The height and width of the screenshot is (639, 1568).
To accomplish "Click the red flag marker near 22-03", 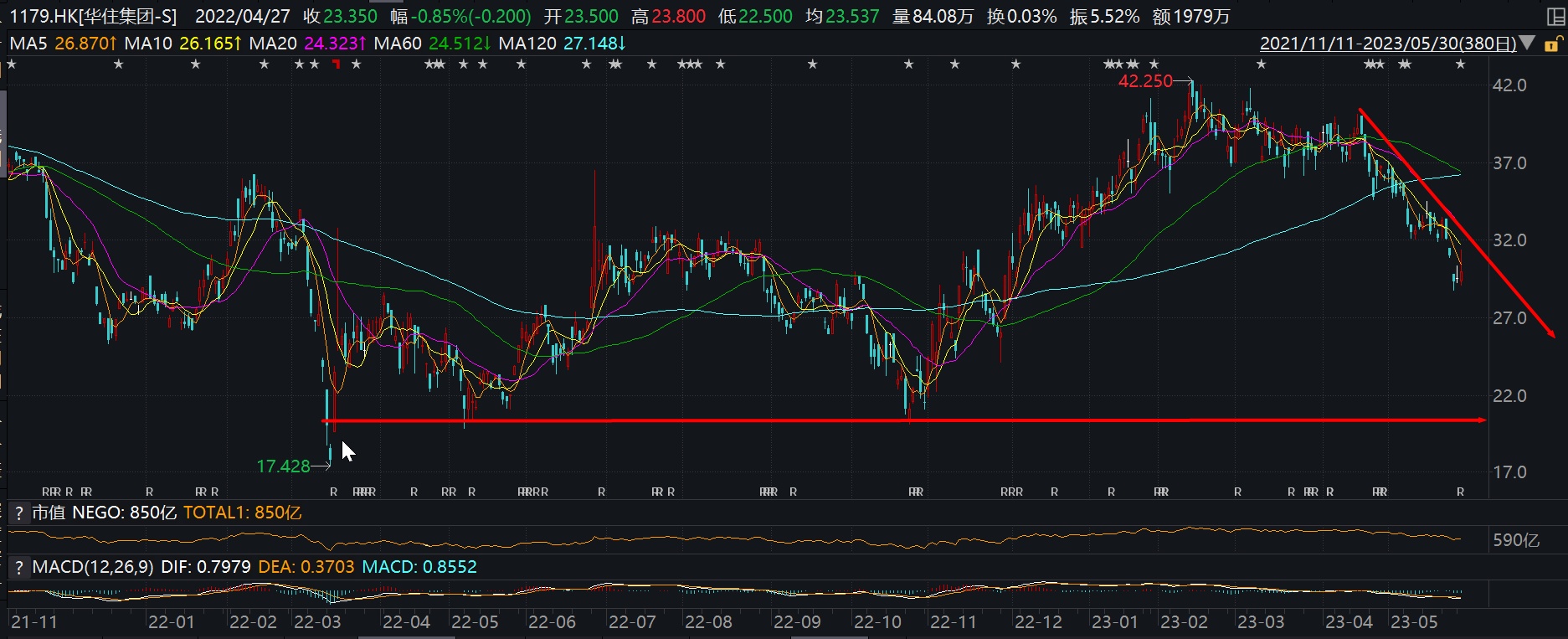I will point(337,64).
